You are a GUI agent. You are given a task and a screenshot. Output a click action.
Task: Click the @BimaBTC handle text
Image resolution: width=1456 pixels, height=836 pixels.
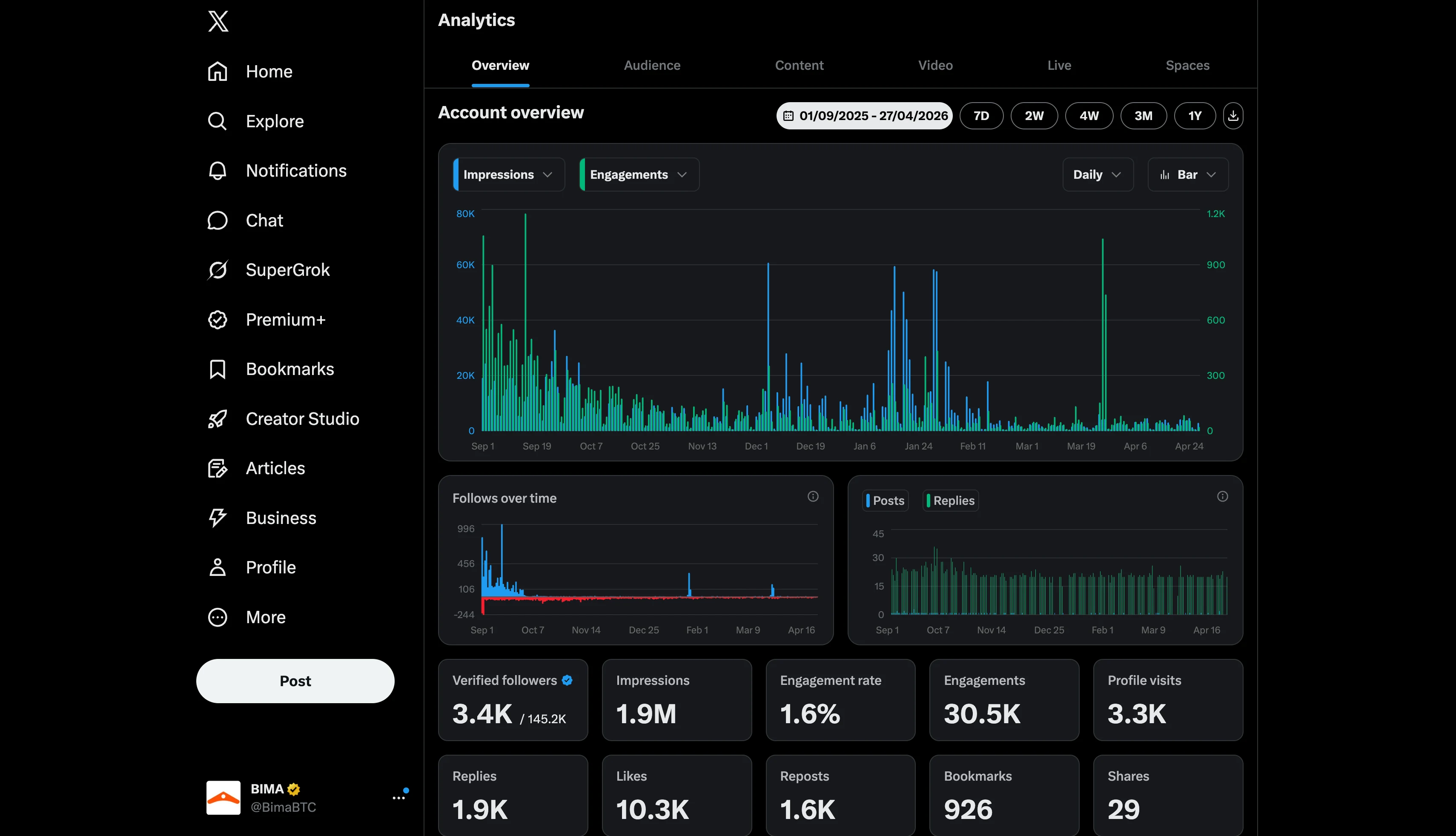click(284, 807)
